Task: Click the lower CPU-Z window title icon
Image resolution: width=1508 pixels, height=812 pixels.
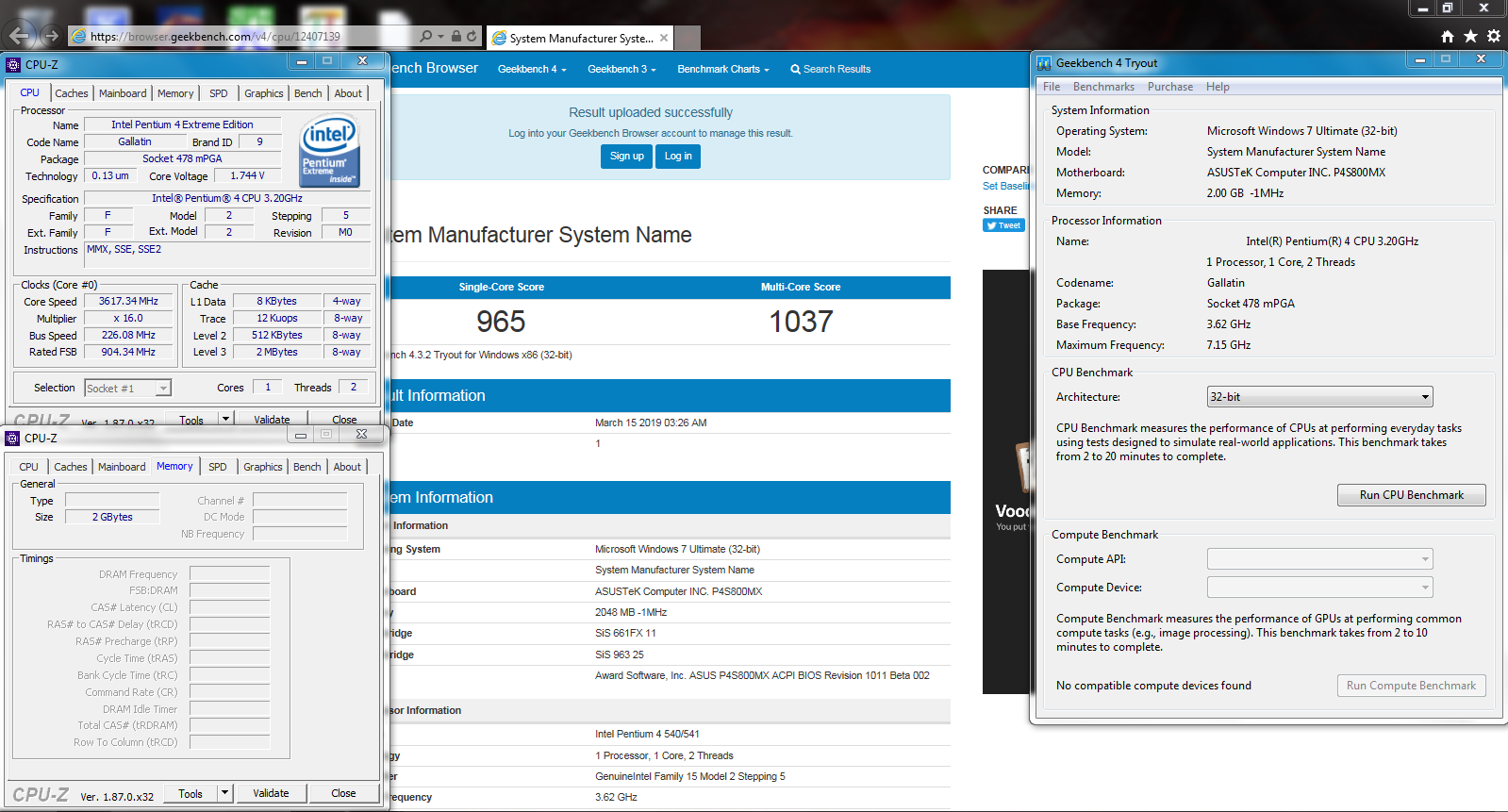Action: (x=12, y=439)
